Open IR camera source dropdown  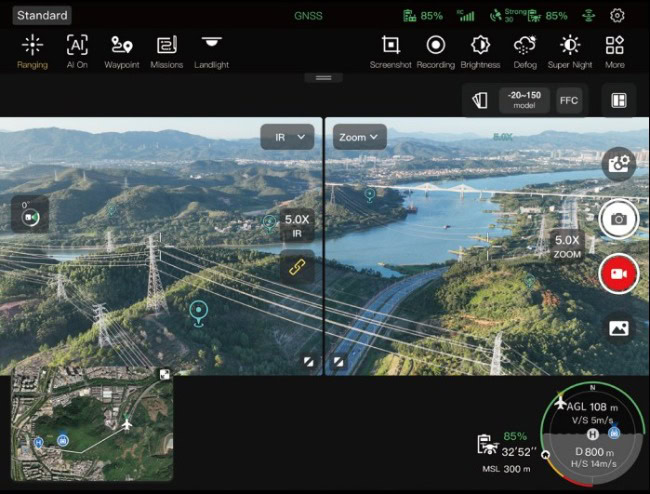pos(287,137)
